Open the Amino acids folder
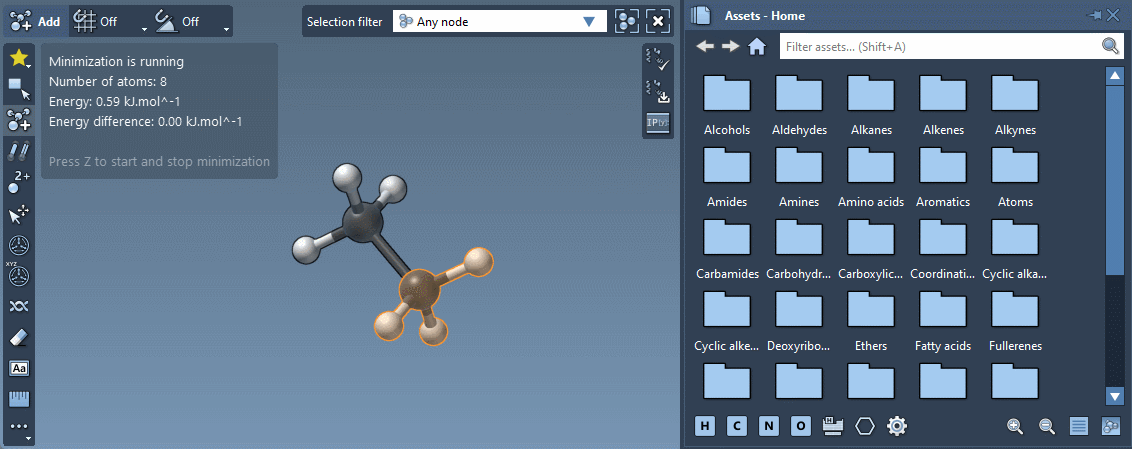 click(871, 176)
